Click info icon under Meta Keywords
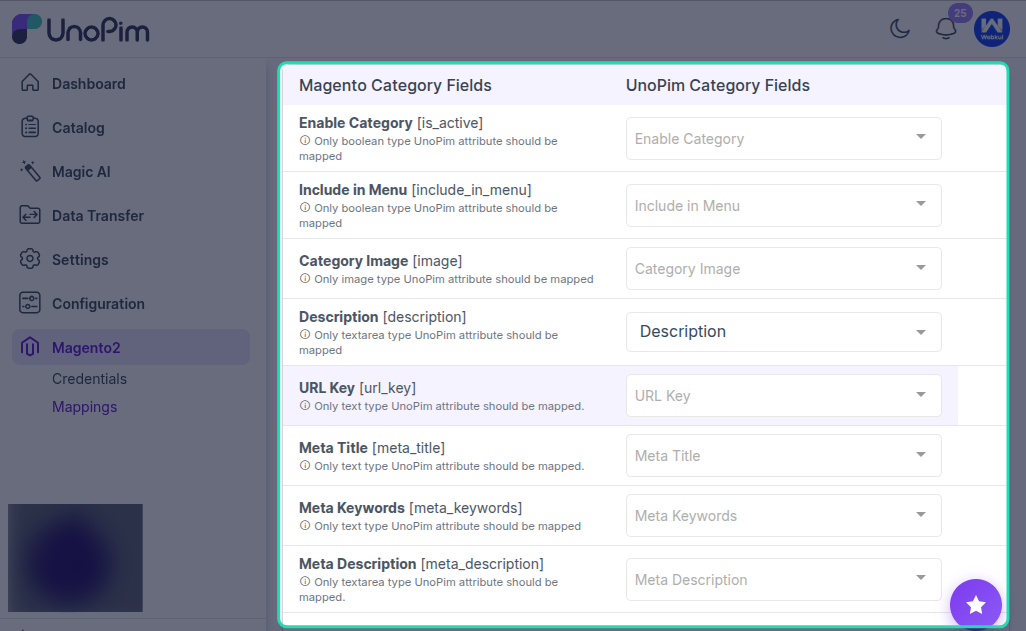This screenshot has width=1026, height=631. (305, 526)
